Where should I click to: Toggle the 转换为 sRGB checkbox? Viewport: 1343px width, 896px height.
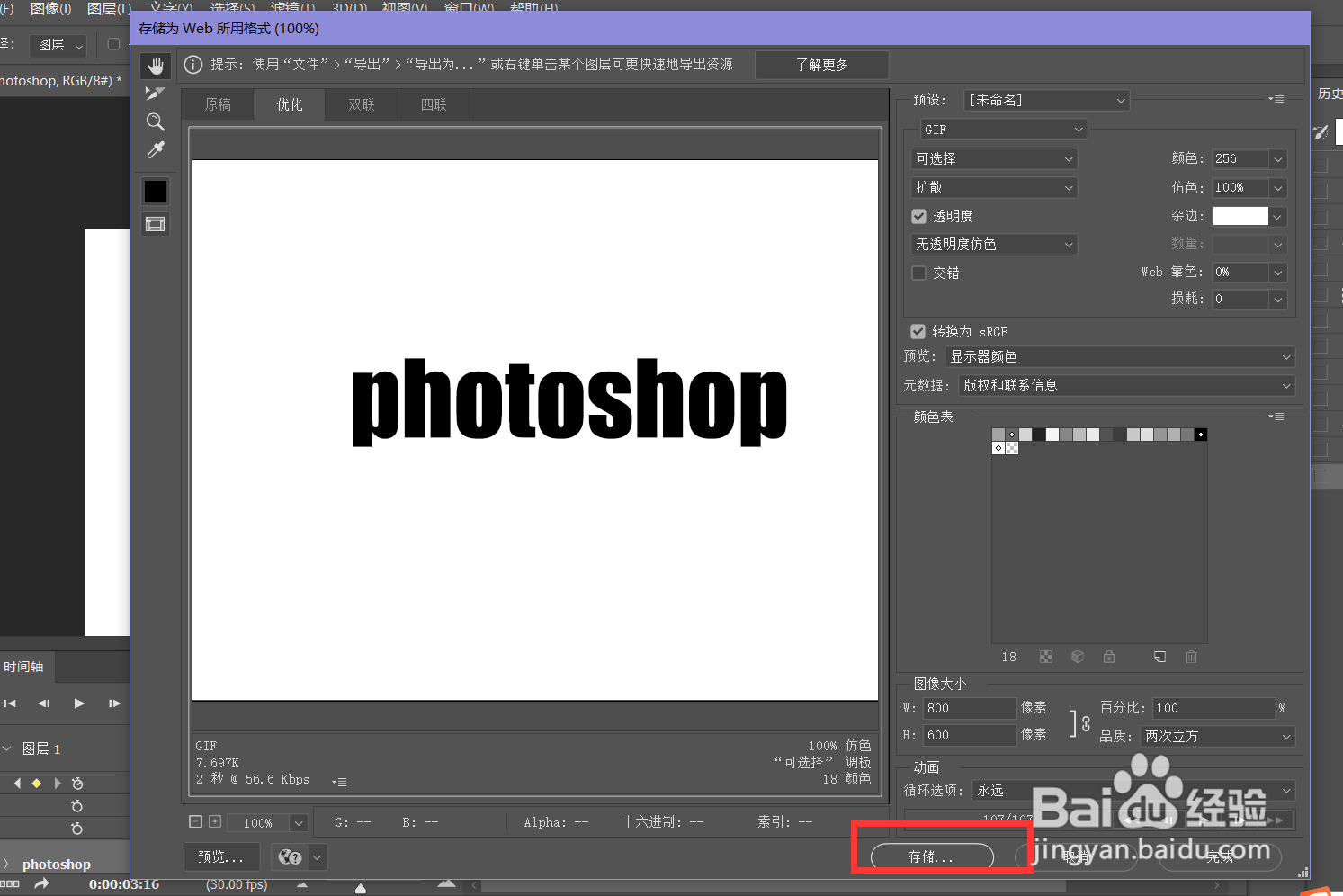coord(918,331)
